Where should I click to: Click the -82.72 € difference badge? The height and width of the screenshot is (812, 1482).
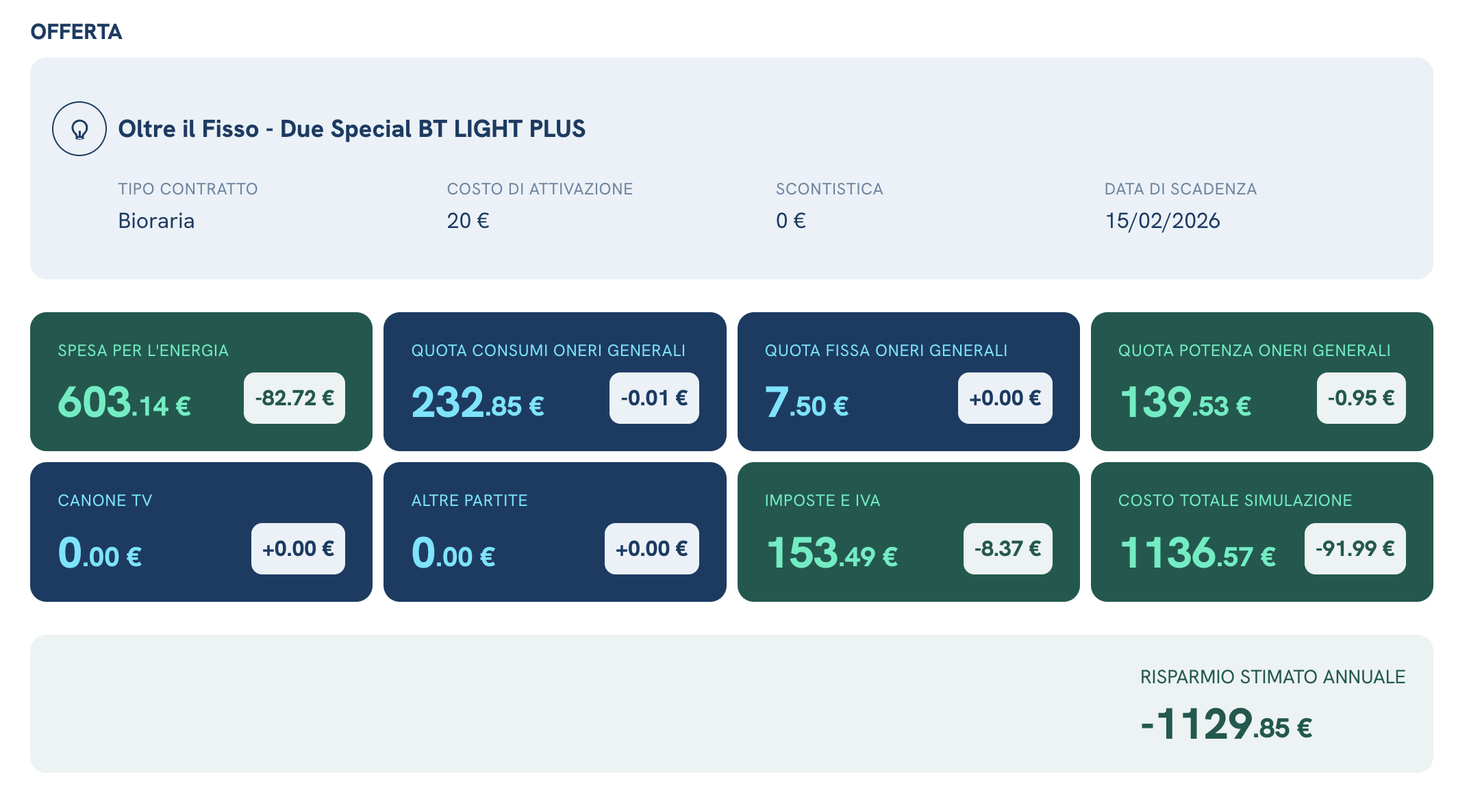click(x=294, y=398)
